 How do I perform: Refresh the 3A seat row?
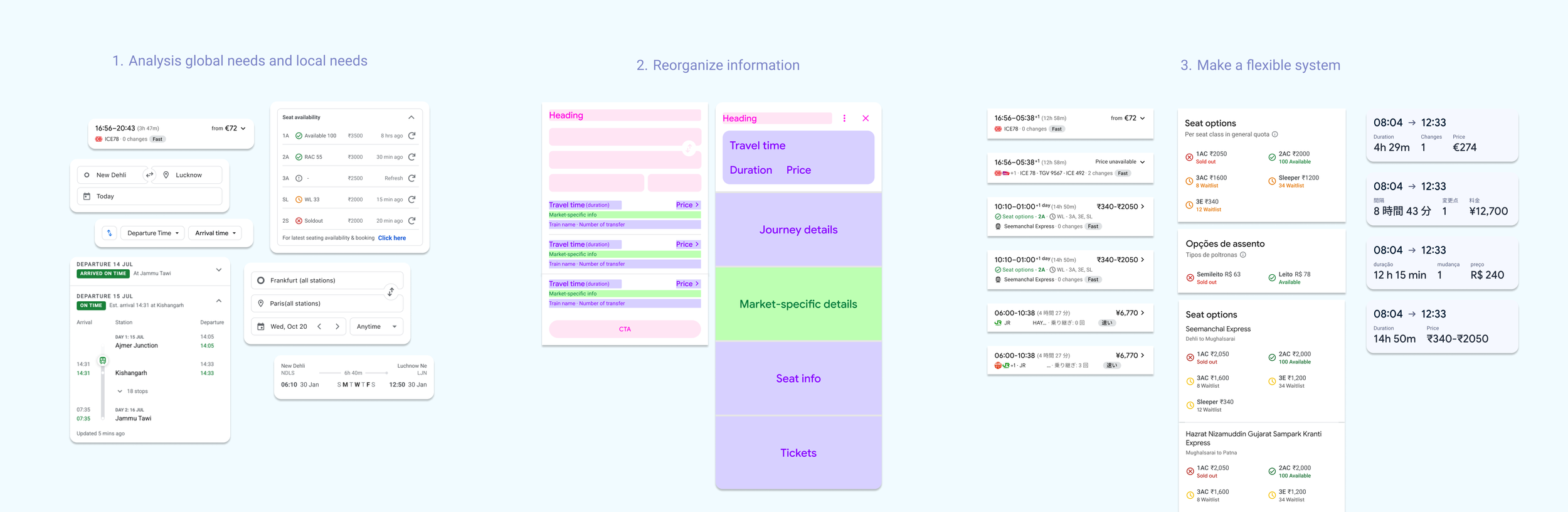[412, 178]
